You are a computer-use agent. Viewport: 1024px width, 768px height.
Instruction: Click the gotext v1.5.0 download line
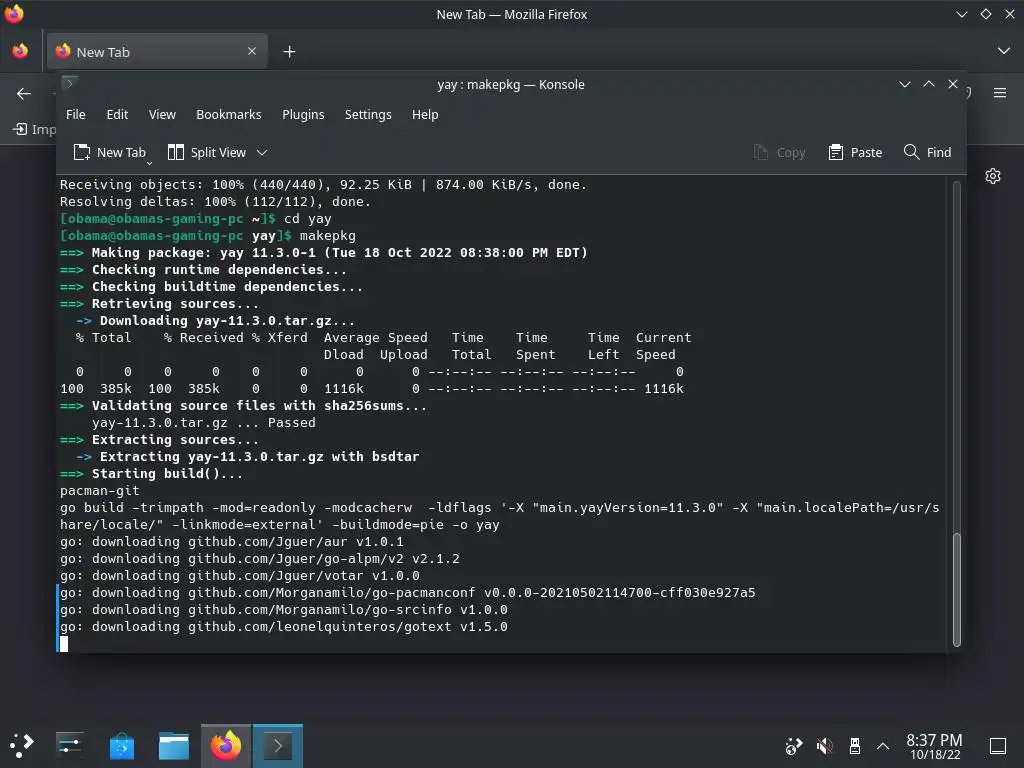(284, 626)
